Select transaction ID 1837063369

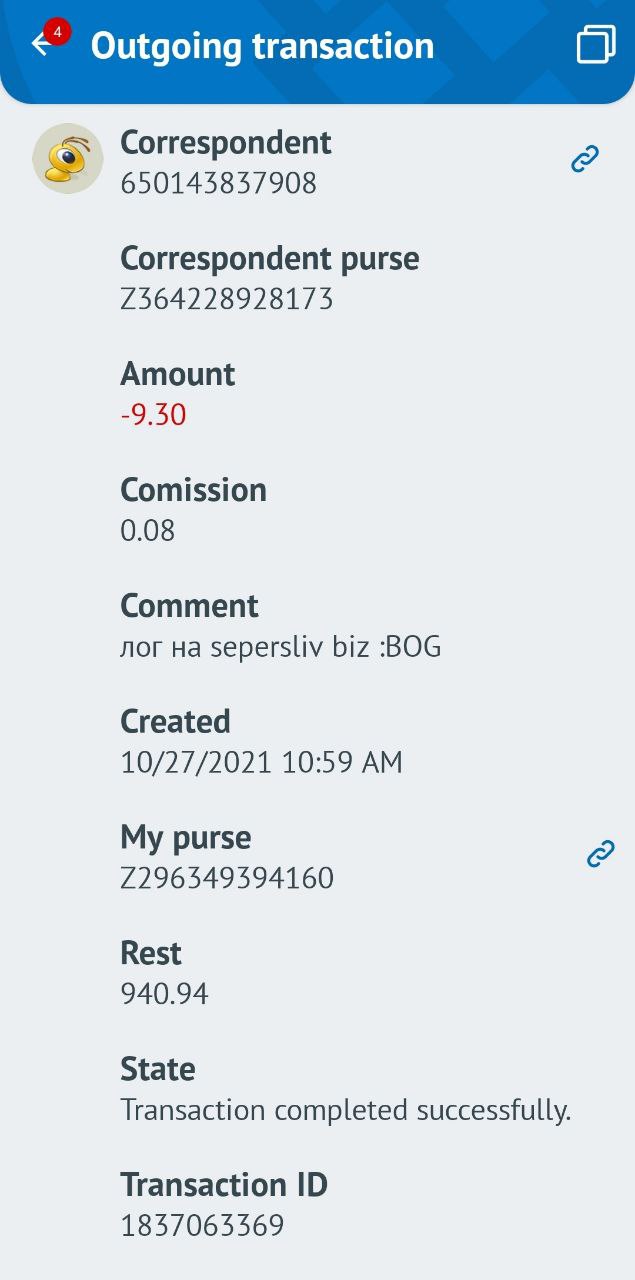202,1226
